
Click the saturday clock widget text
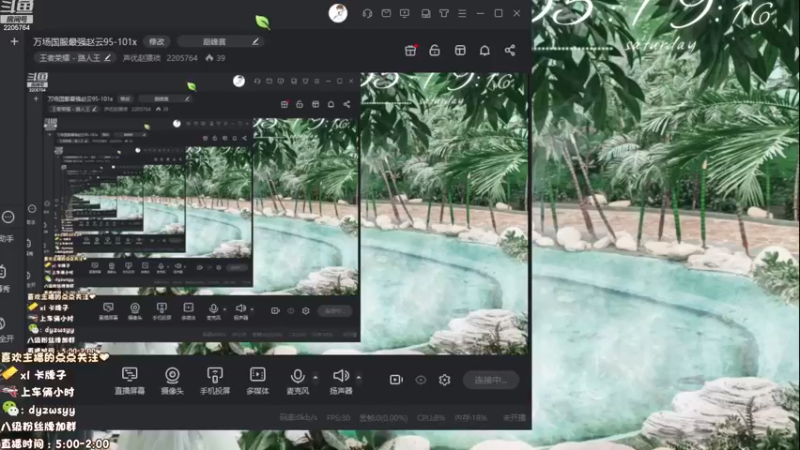pyautogui.click(x=661, y=45)
